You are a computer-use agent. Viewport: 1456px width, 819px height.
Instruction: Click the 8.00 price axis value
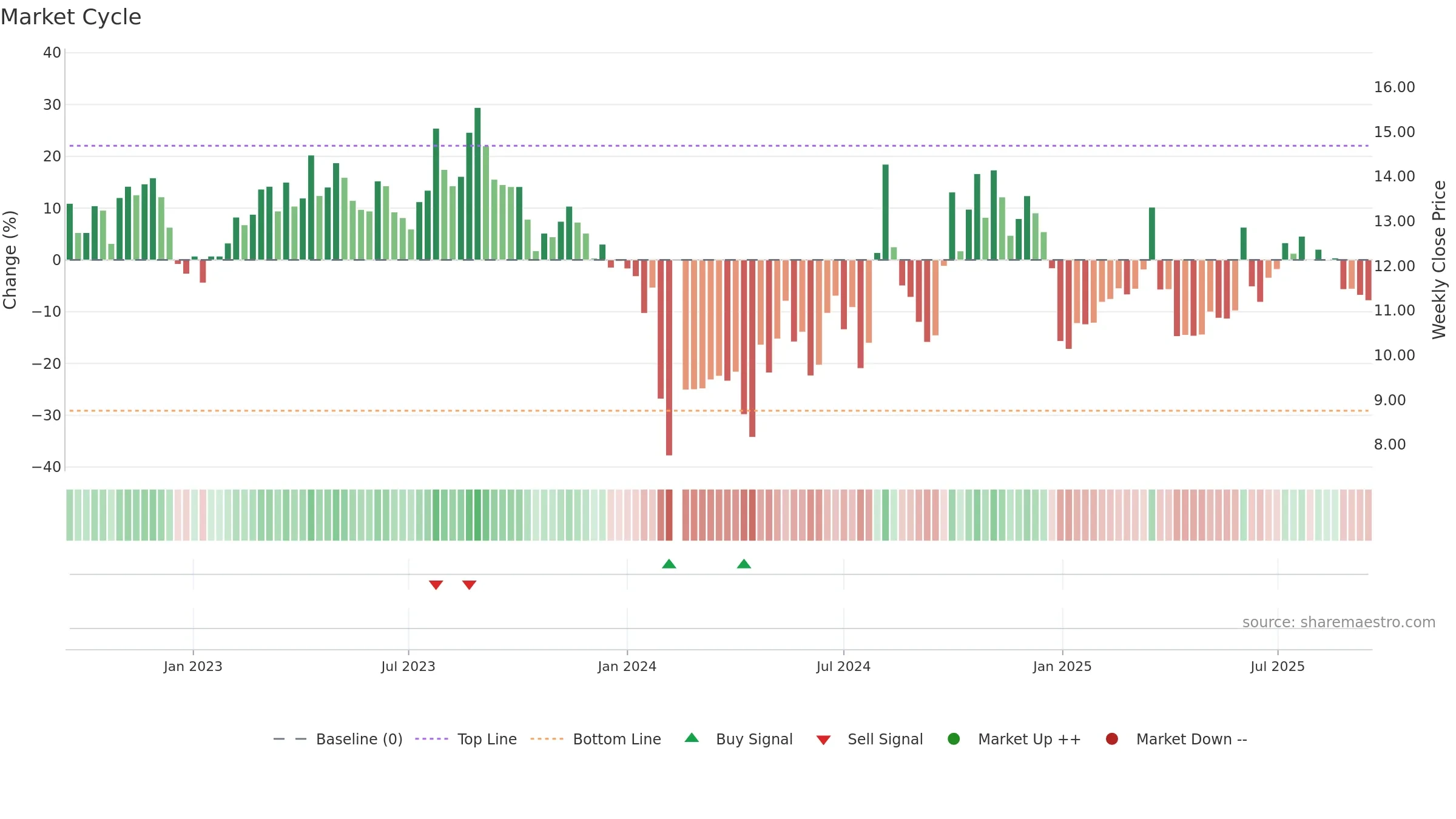pos(1389,445)
